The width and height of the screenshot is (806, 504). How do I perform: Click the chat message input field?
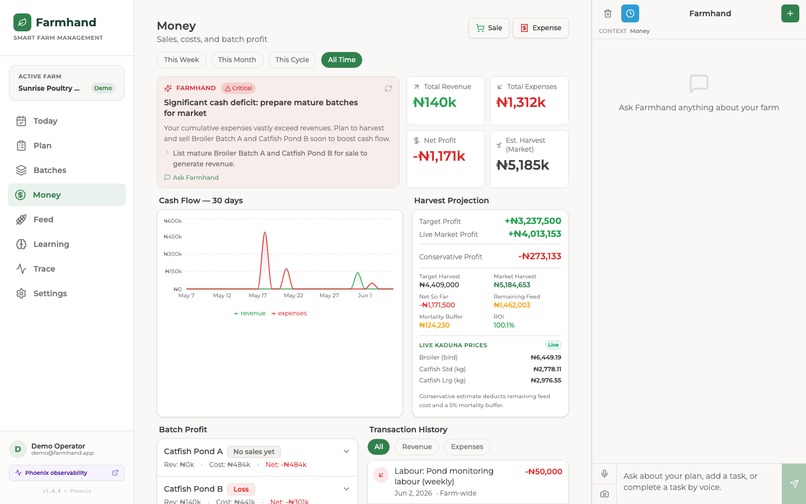(x=699, y=482)
